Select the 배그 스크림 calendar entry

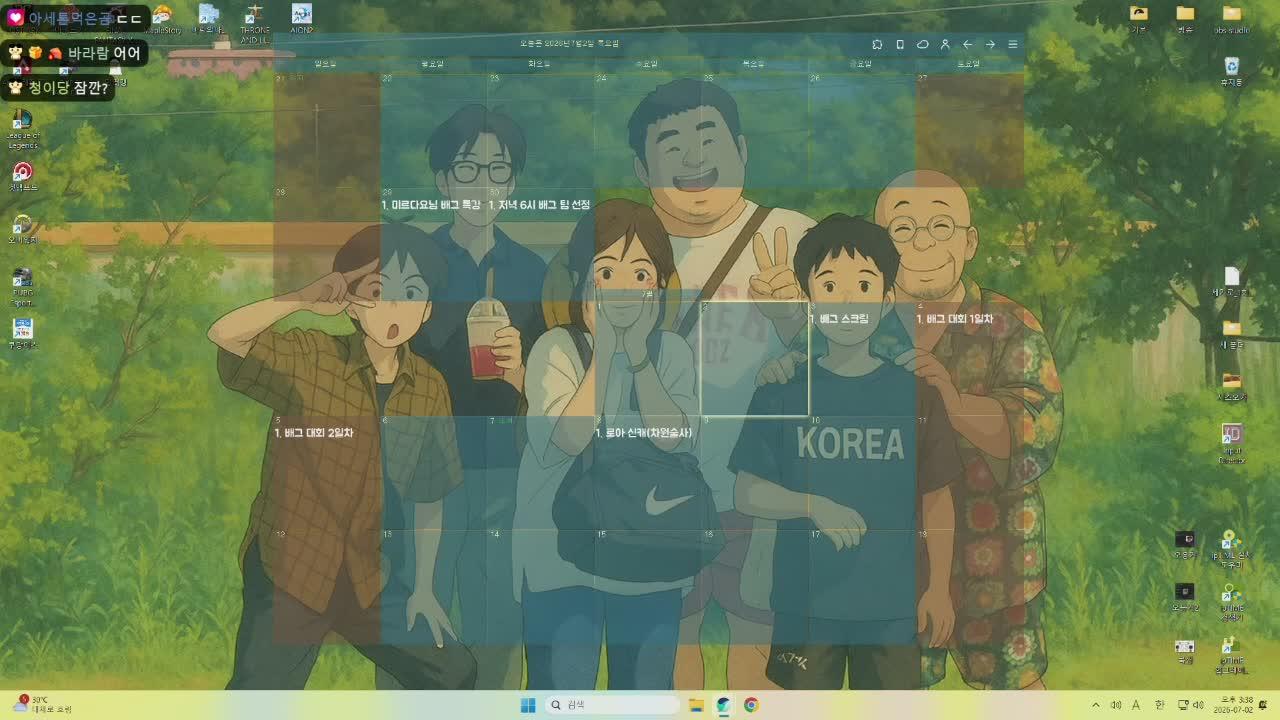[x=839, y=319]
